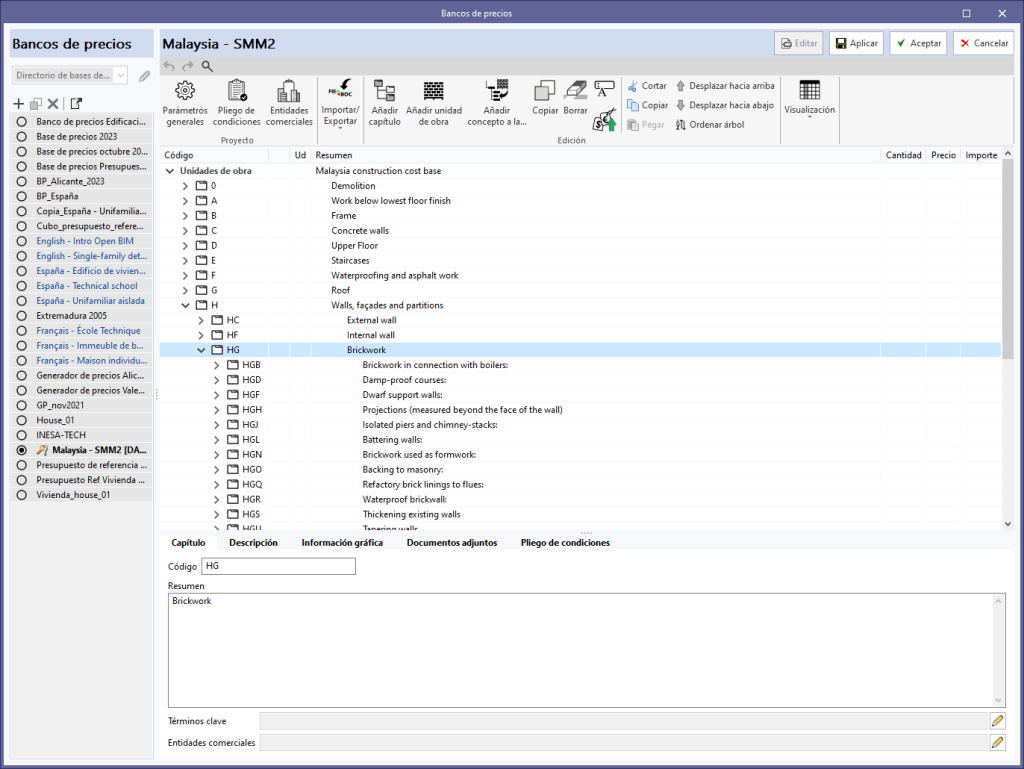Click Añadir capítulo tool
Screen dimensions: 1024x769
point(384,92)
